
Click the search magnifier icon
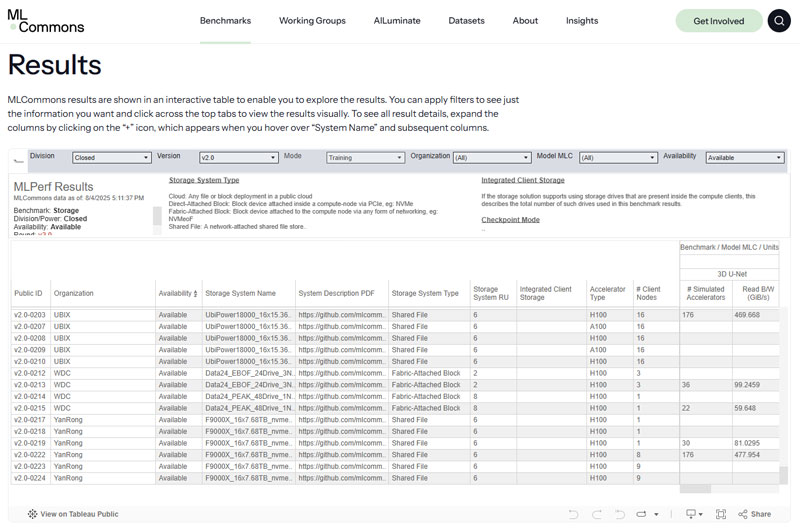pos(779,21)
